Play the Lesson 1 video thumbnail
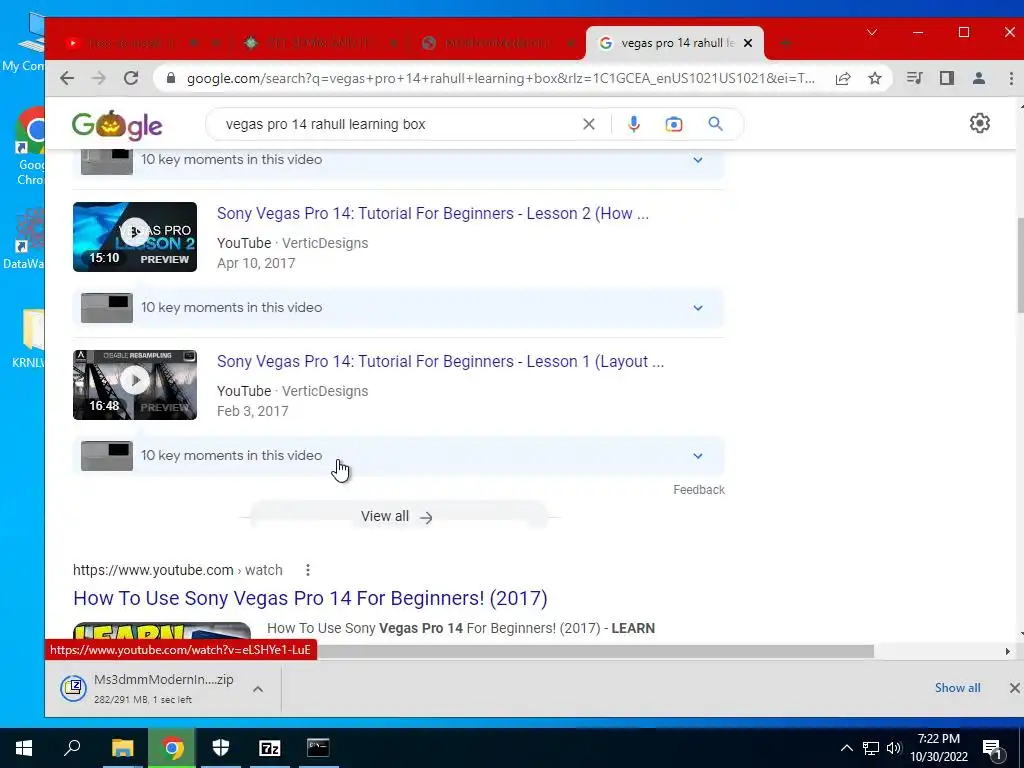This screenshot has height=768, width=1024. (135, 385)
